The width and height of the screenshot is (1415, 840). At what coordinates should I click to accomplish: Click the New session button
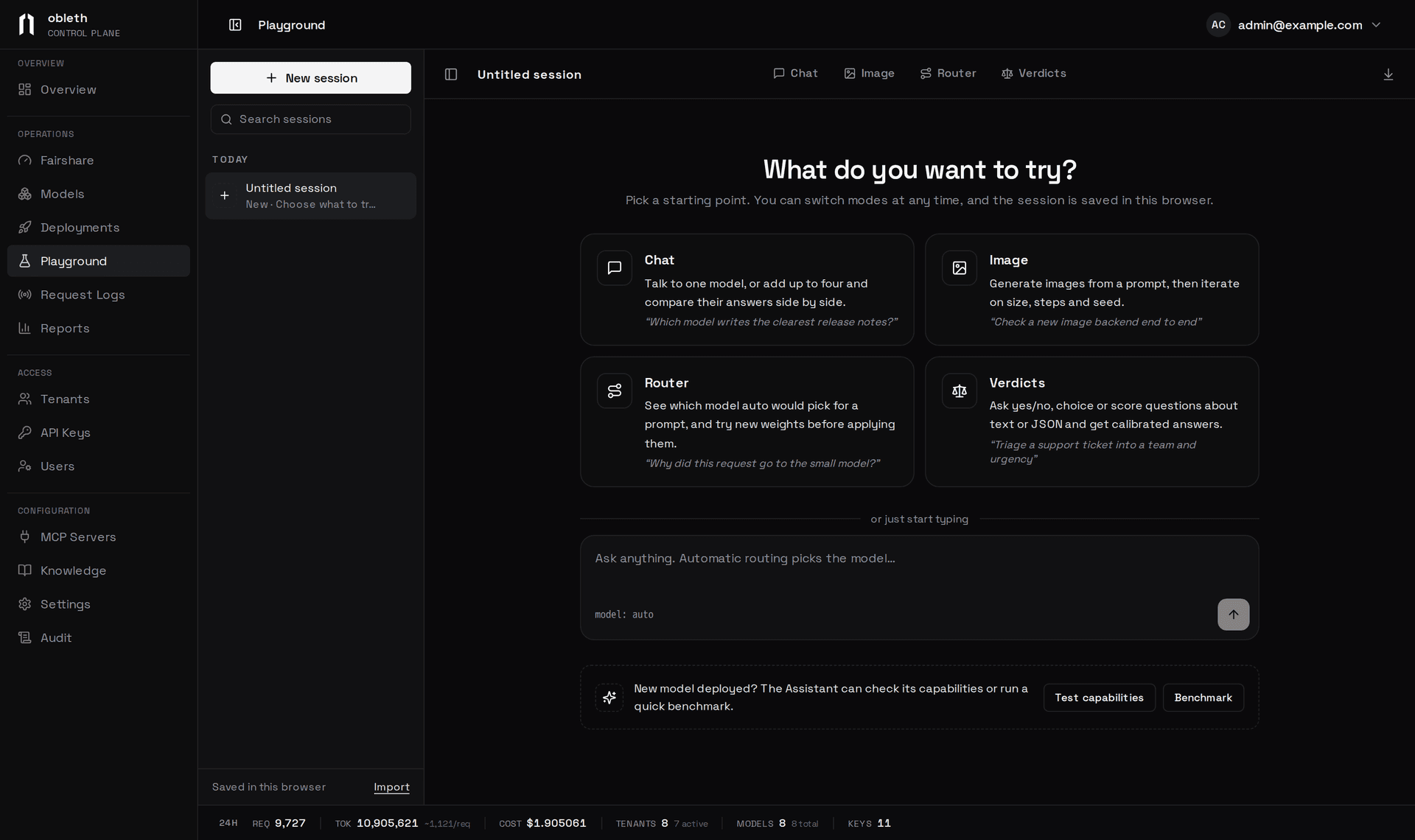pyautogui.click(x=311, y=78)
